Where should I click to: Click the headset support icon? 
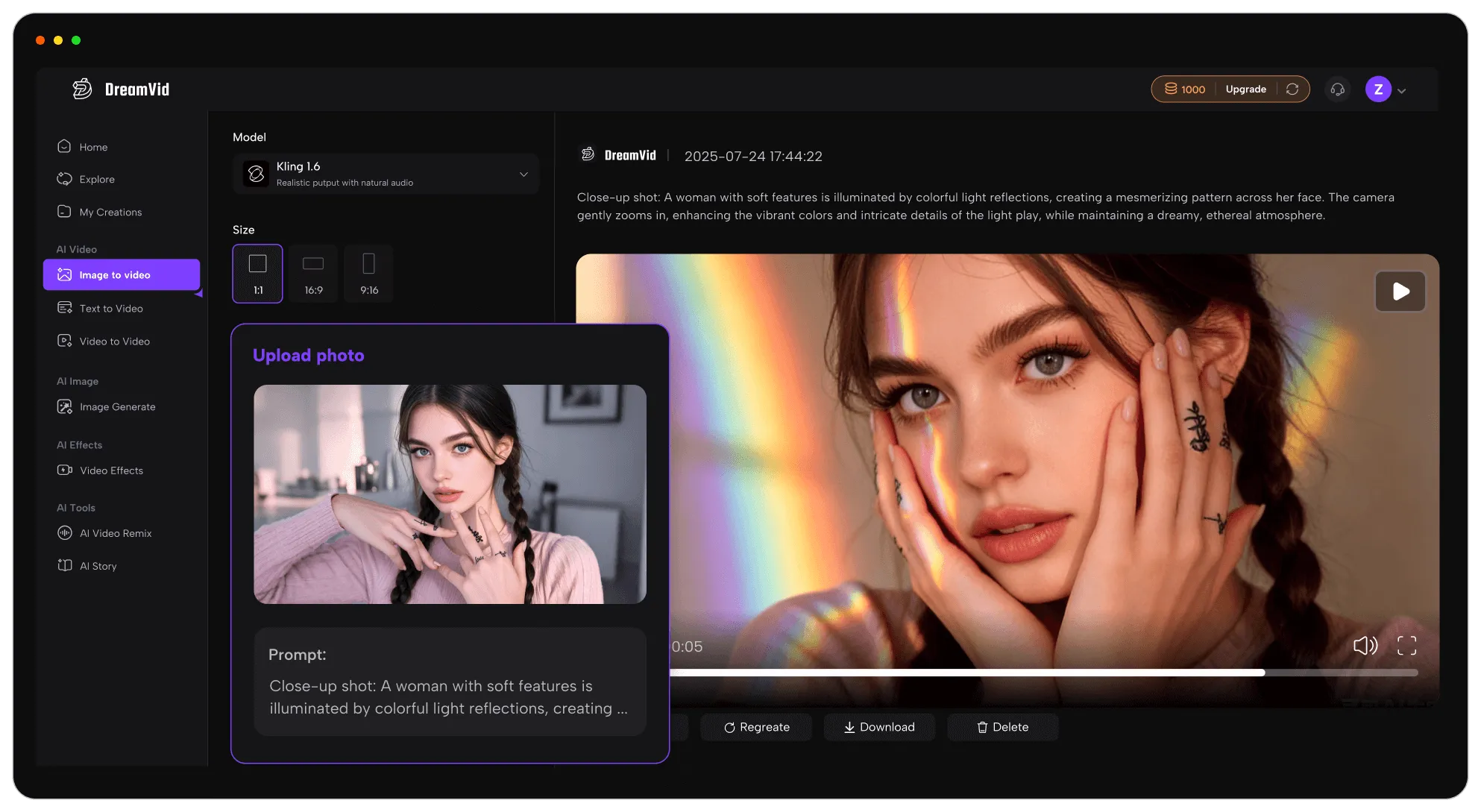(x=1337, y=89)
